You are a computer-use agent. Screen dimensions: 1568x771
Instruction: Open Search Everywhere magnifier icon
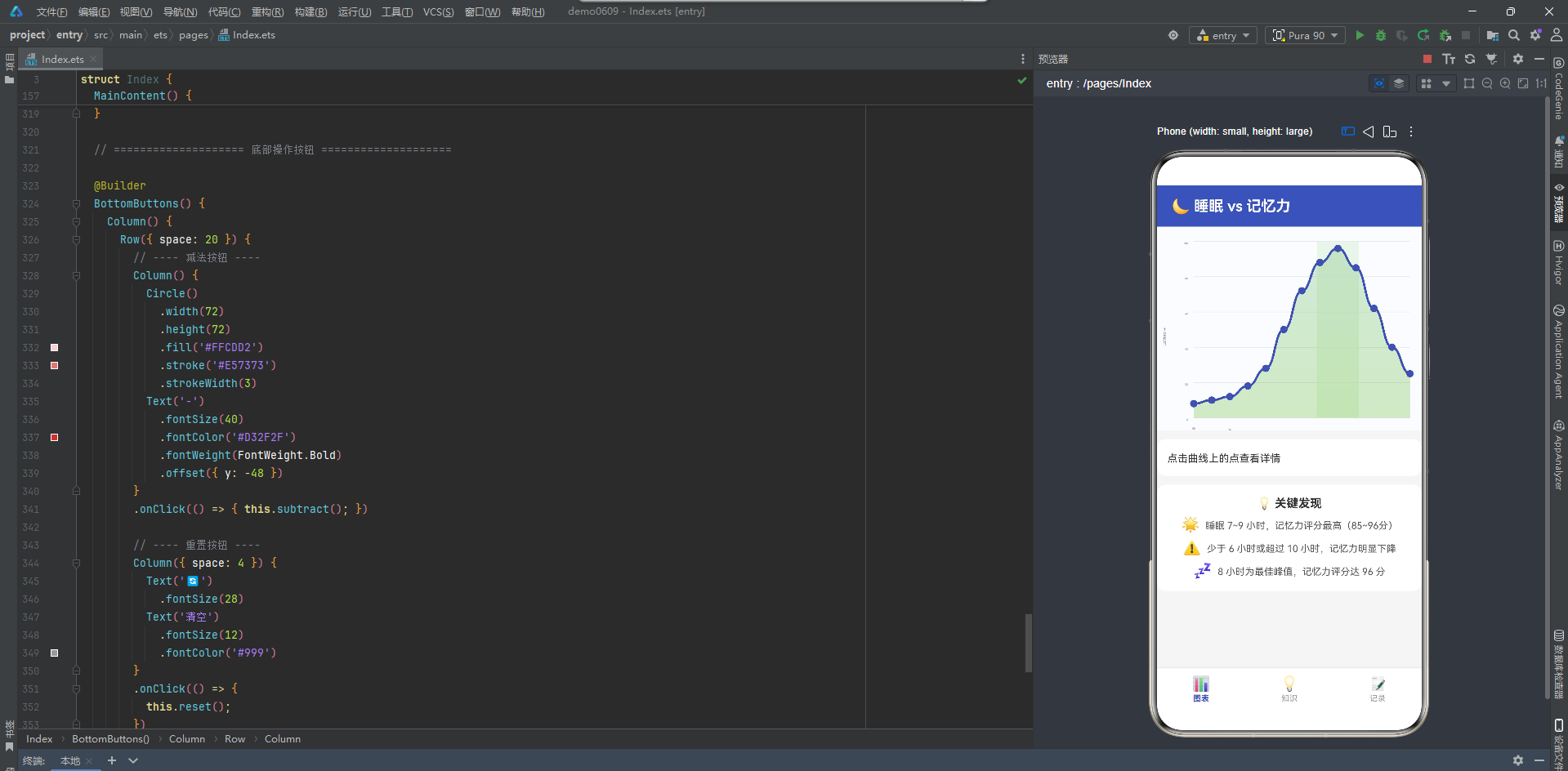pyautogui.click(x=1514, y=35)
